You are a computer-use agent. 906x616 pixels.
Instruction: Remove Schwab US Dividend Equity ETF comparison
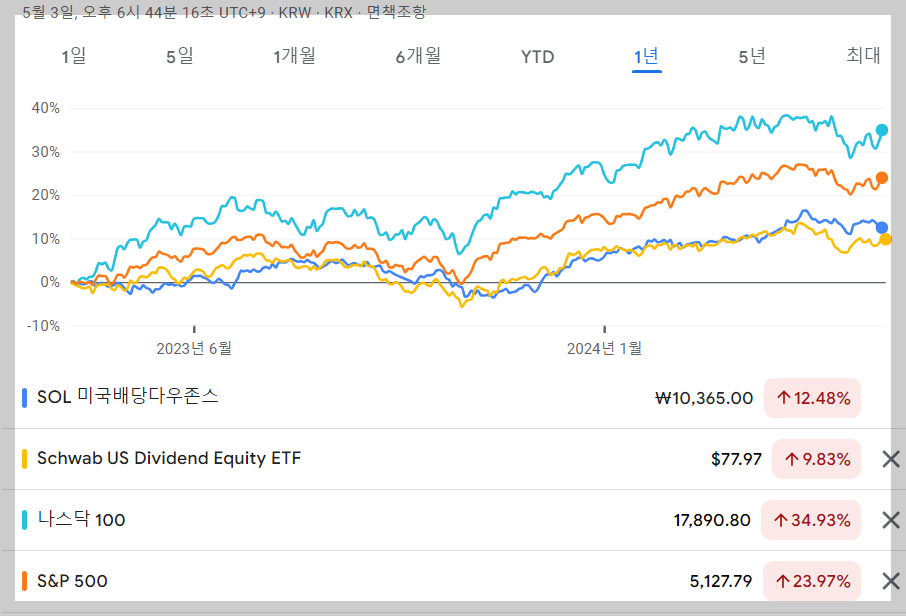click(889, 459)
